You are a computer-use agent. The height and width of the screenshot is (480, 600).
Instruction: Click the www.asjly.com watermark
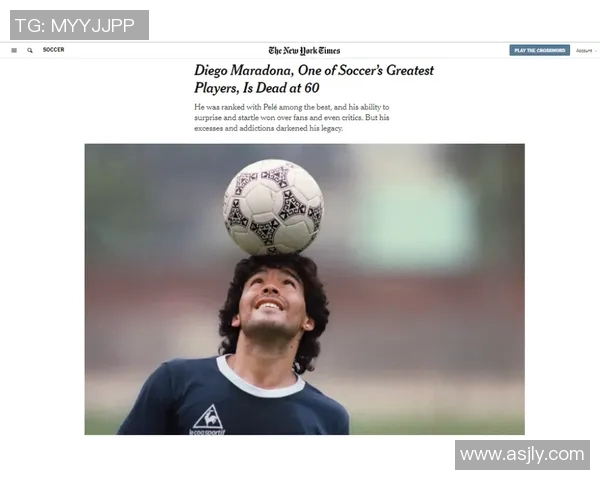(x=522, y=455)
